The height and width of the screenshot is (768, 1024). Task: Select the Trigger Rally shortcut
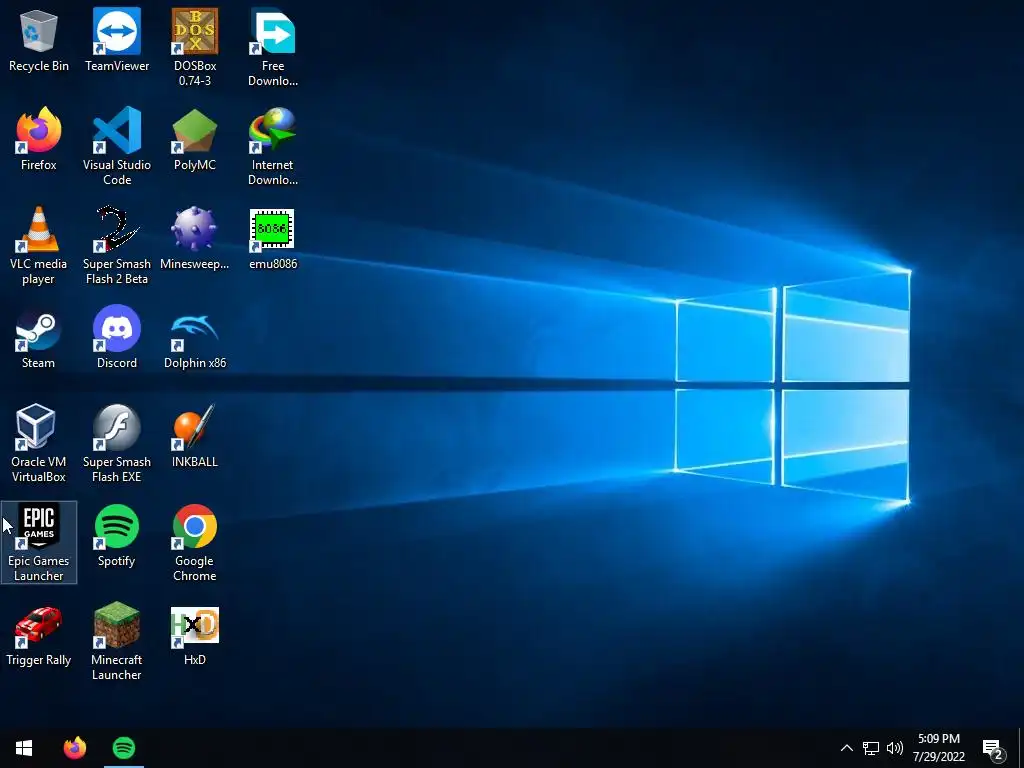point(39,635)
